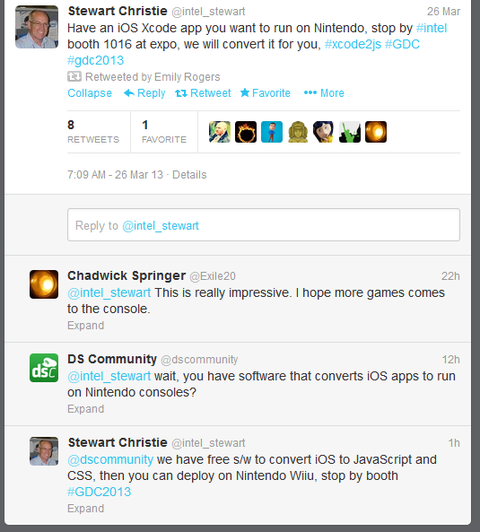The height and width of the screenshot is (532, 480).
Task: Click the green DS Community logo
Action: pyautogui.click(x=44, y=368)
